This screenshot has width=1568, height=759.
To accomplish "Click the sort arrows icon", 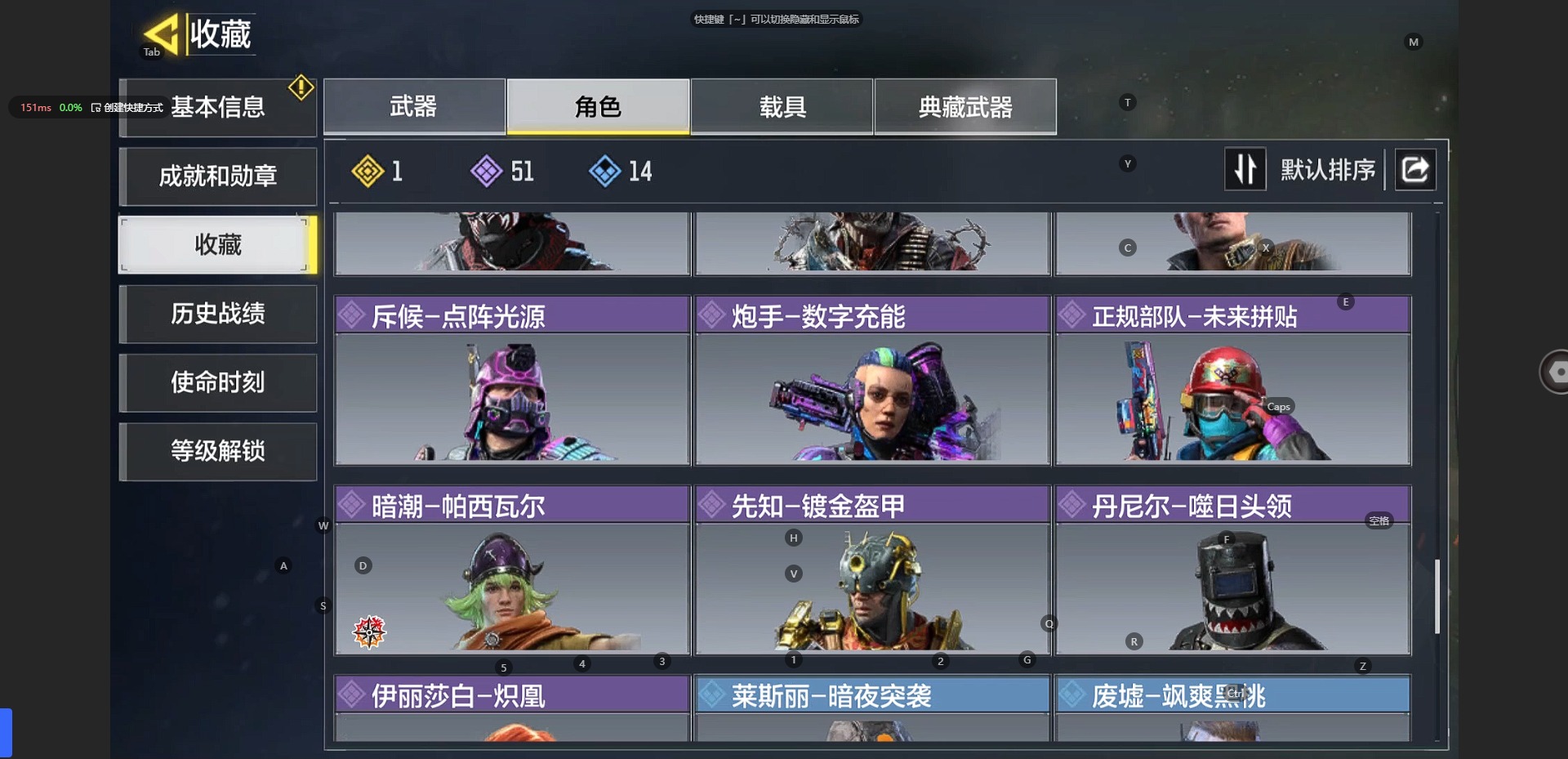I will [1245, 169].
